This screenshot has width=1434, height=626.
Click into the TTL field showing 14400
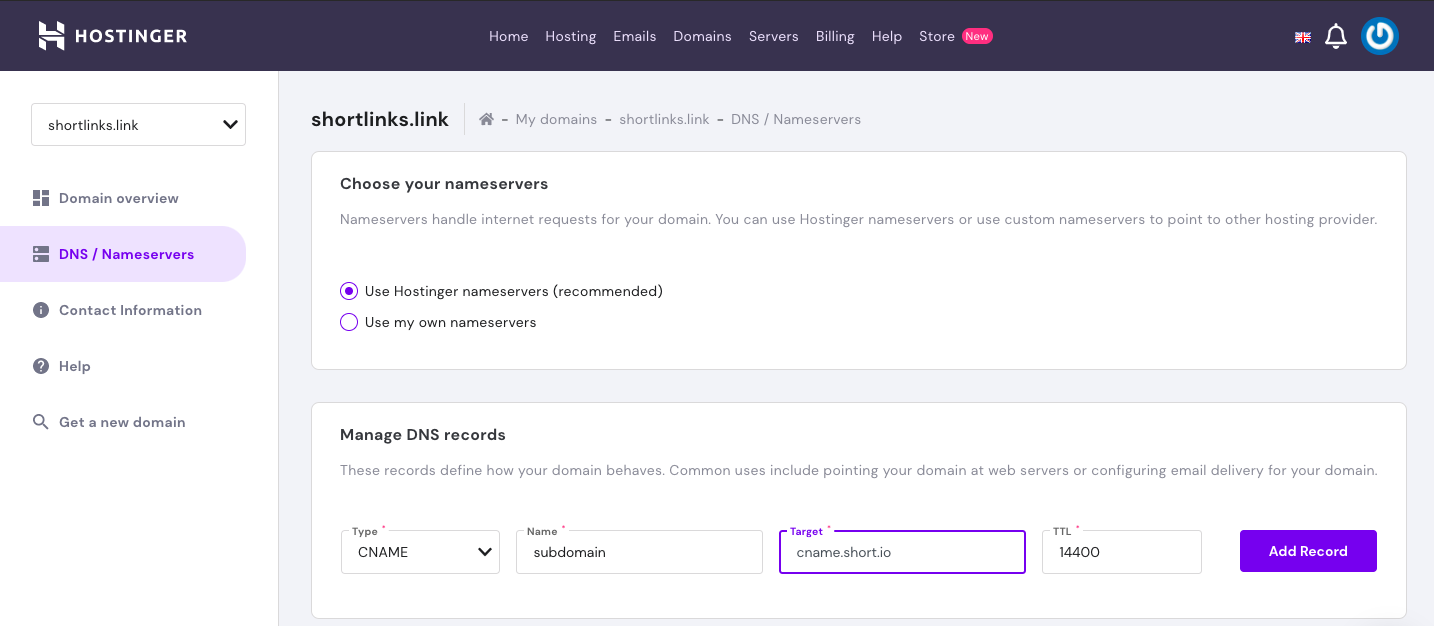tap(1122, 552)
